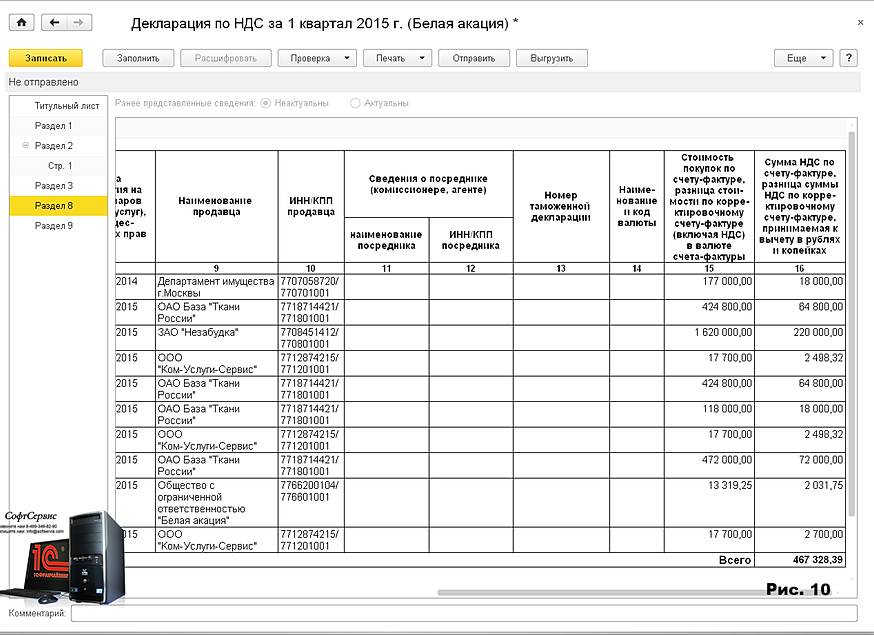Select the Актуальны radio button
The width and height of the screenshot is (874, 635).
tap(355, 103)
